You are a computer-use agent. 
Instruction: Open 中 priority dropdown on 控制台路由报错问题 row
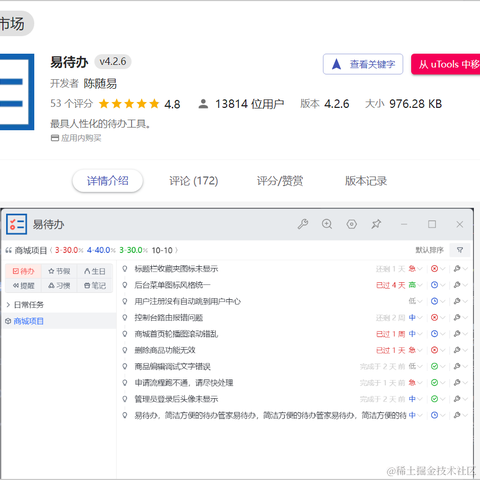[415, 317]
